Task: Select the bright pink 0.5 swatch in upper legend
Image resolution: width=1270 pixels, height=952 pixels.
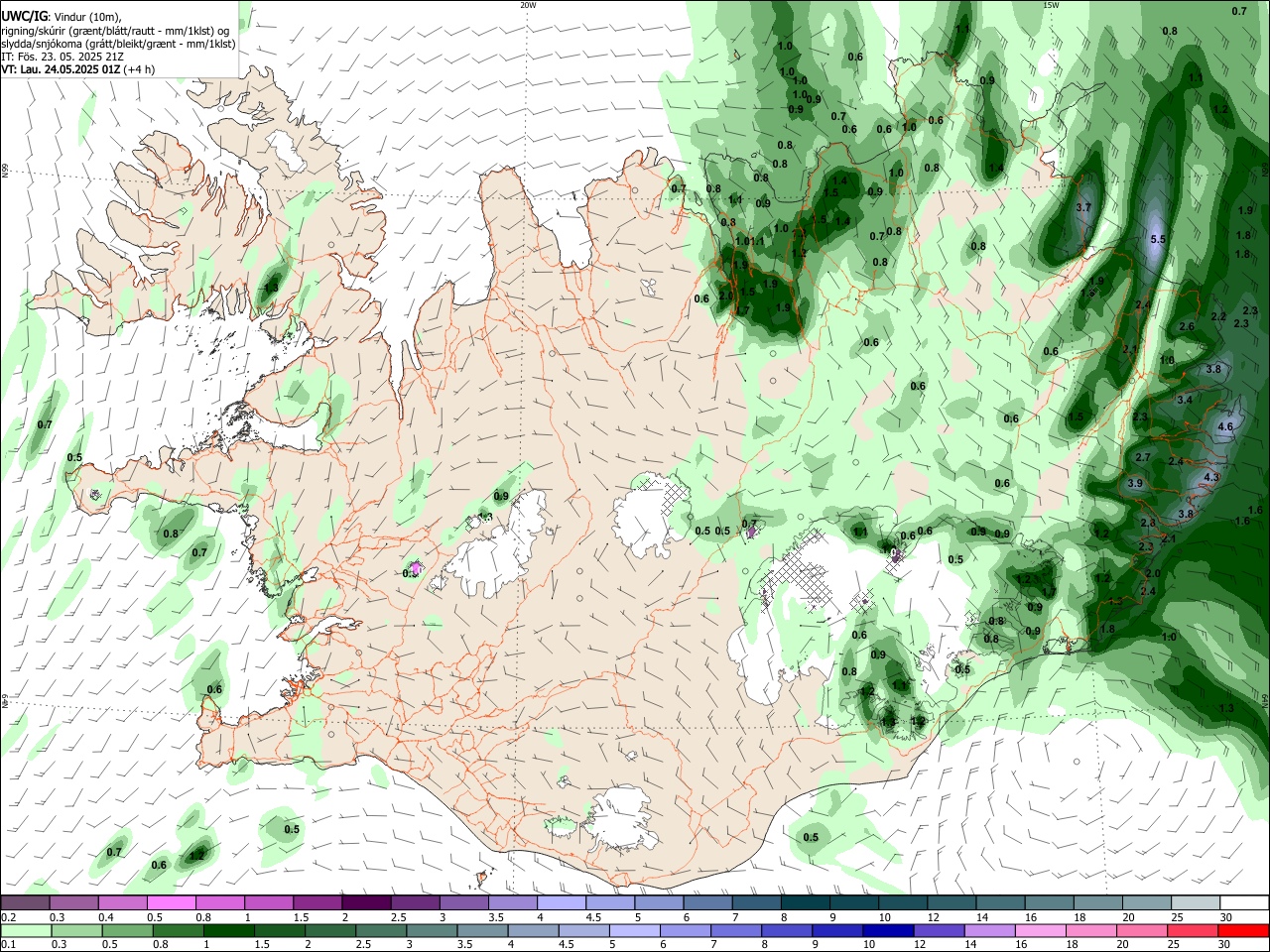Action: [x=171, y=903]
